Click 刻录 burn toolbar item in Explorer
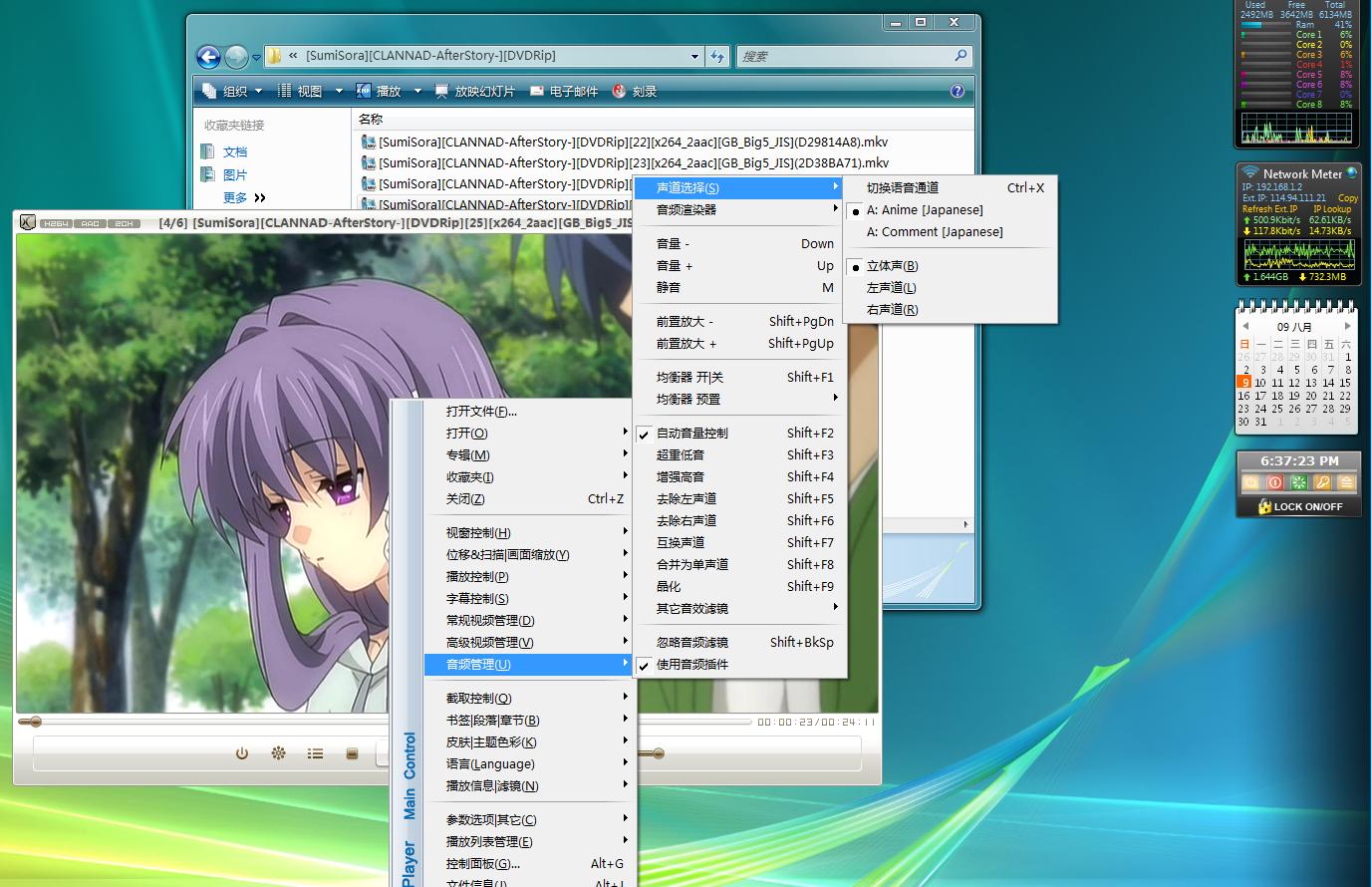This screenshot has width=1372, height=887. click(634, 91)
